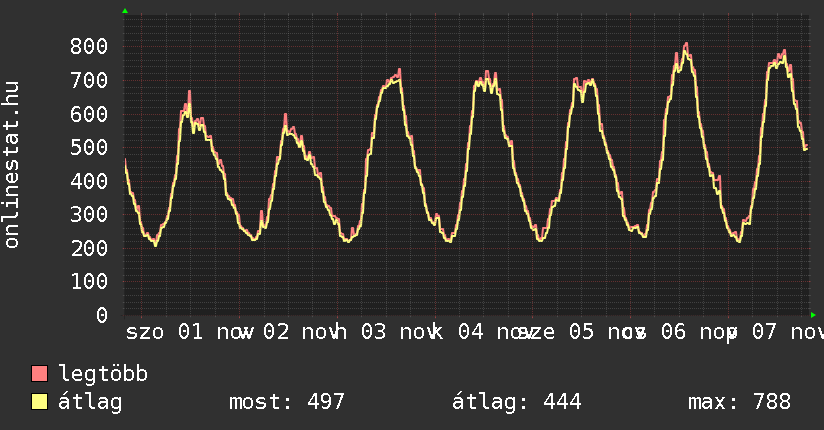Click the green arrow at x-axis right end
The height and width of the screenshot is (430, 824).
point(813,315)
